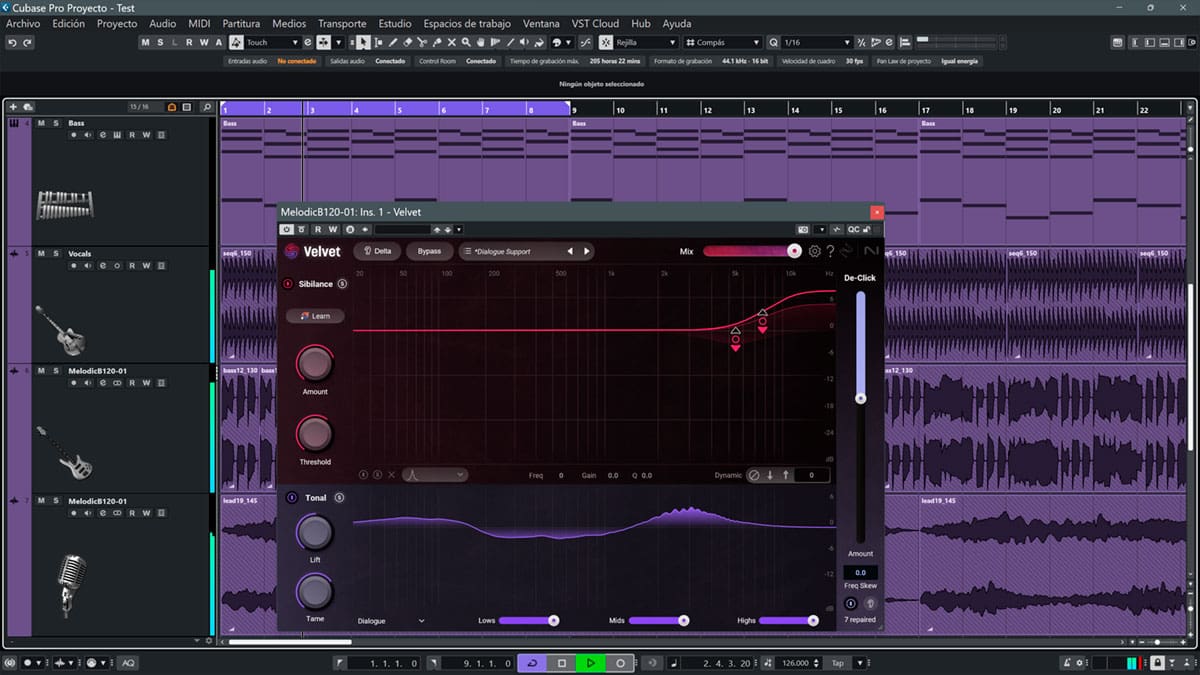Image resolution: width=1200 pixels, height=675 pixels.
Task: Open the Proyecto menu
Action: tap(117, 23)
